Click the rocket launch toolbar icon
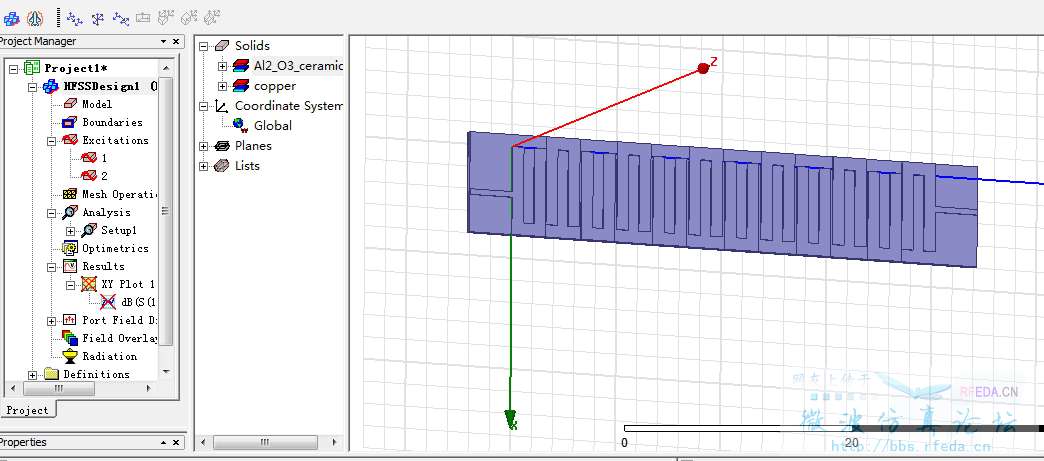Image resolution: width=1044 pixels, height=461 pixels. pos(35,18)
